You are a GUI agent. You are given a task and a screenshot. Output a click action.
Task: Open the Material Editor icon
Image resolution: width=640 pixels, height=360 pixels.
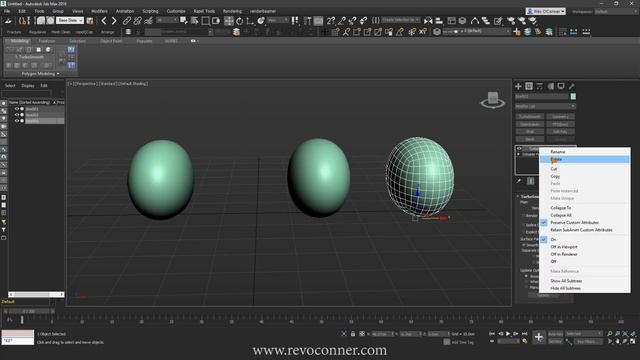pos(498,20)
